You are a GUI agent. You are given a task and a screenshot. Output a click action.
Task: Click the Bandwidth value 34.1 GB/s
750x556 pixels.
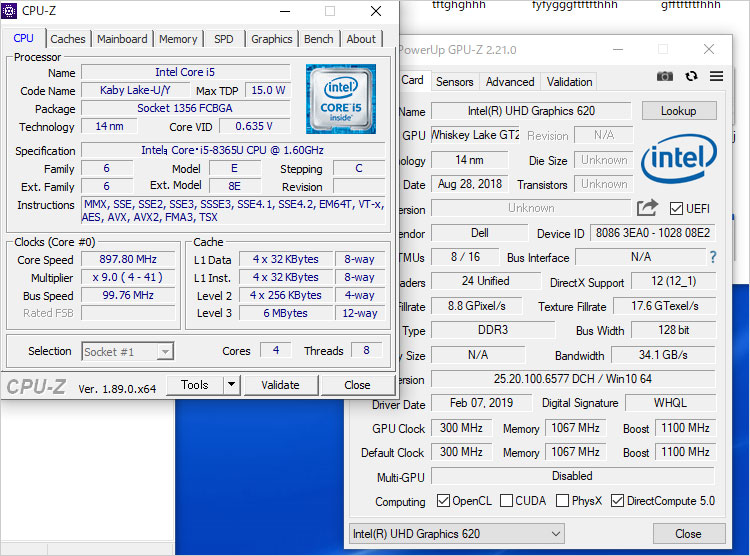(x=663, y=355)
